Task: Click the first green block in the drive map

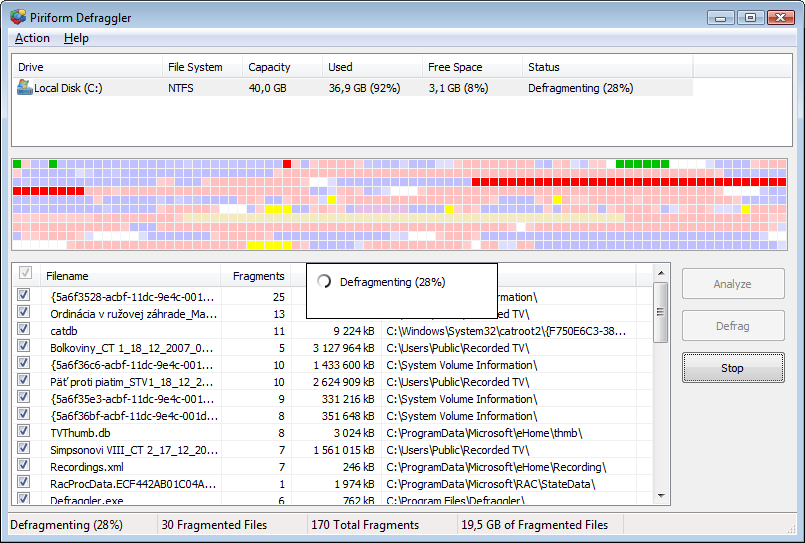Action: coord(17,164)
